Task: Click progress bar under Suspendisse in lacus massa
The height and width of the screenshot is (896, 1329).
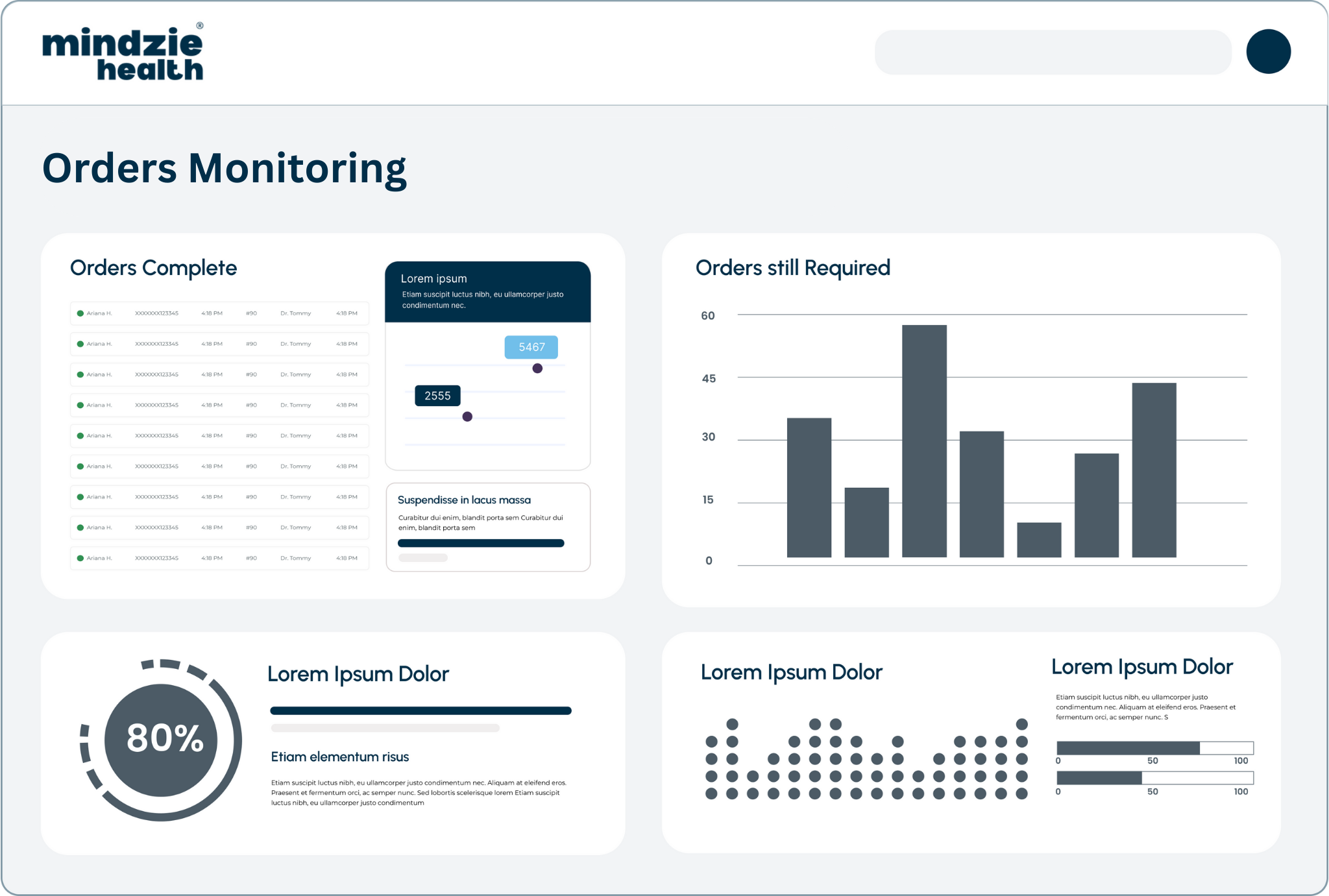Action: pos(480,544)
